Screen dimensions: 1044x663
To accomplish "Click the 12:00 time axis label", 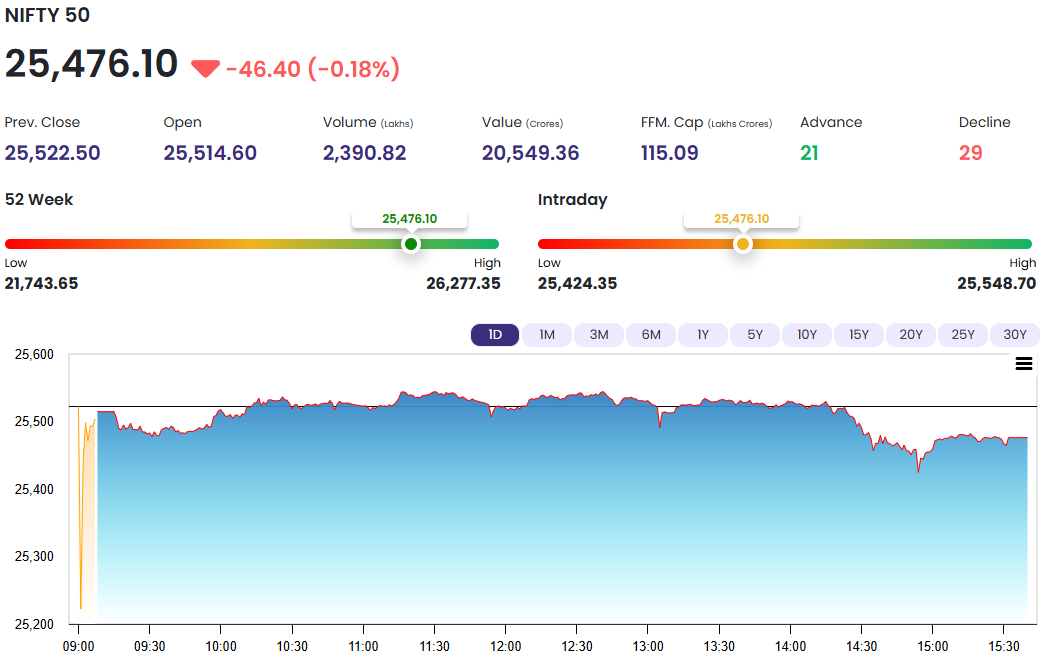I will 506,646.
